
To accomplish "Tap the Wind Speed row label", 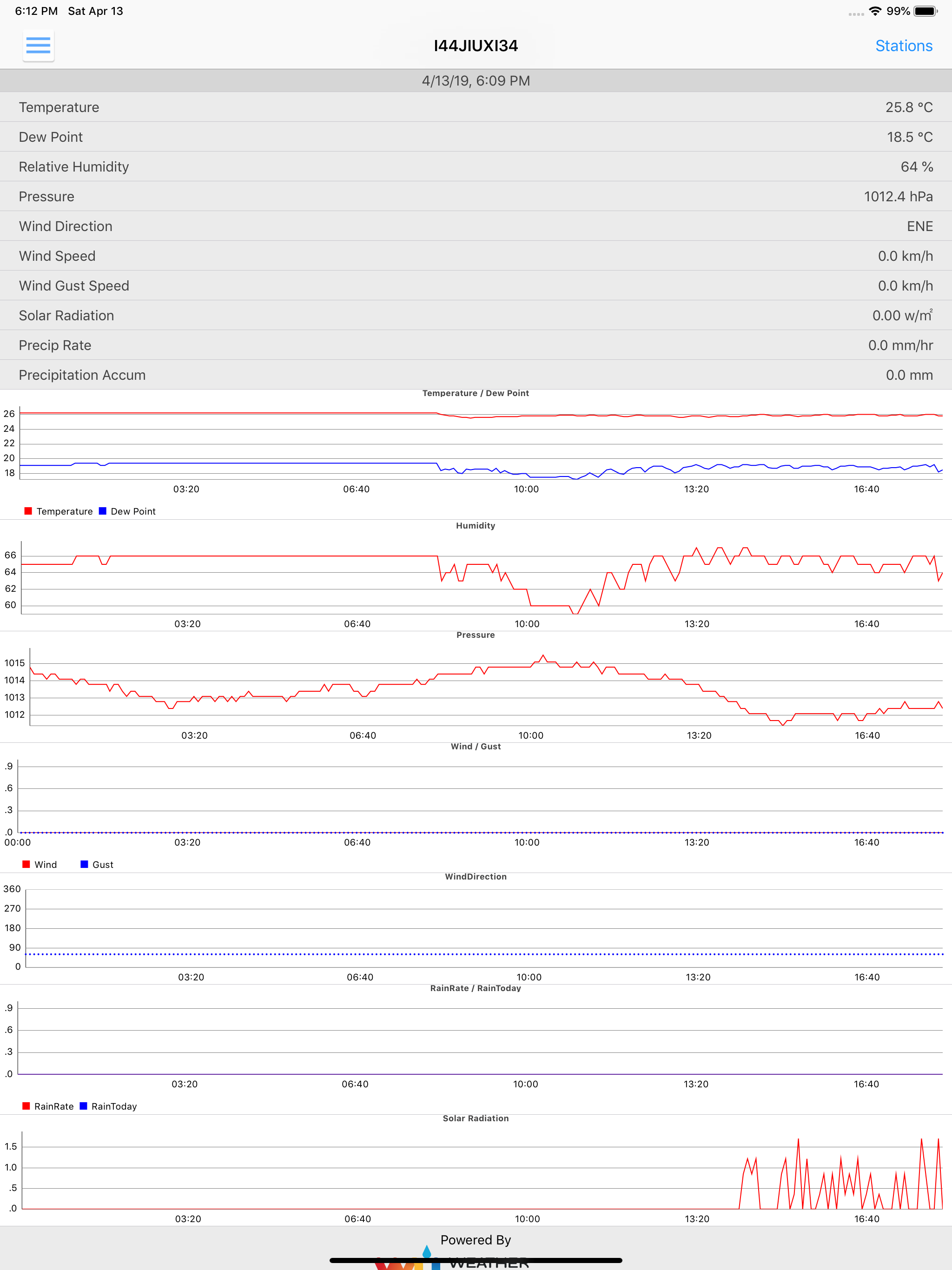I will 58,256.
